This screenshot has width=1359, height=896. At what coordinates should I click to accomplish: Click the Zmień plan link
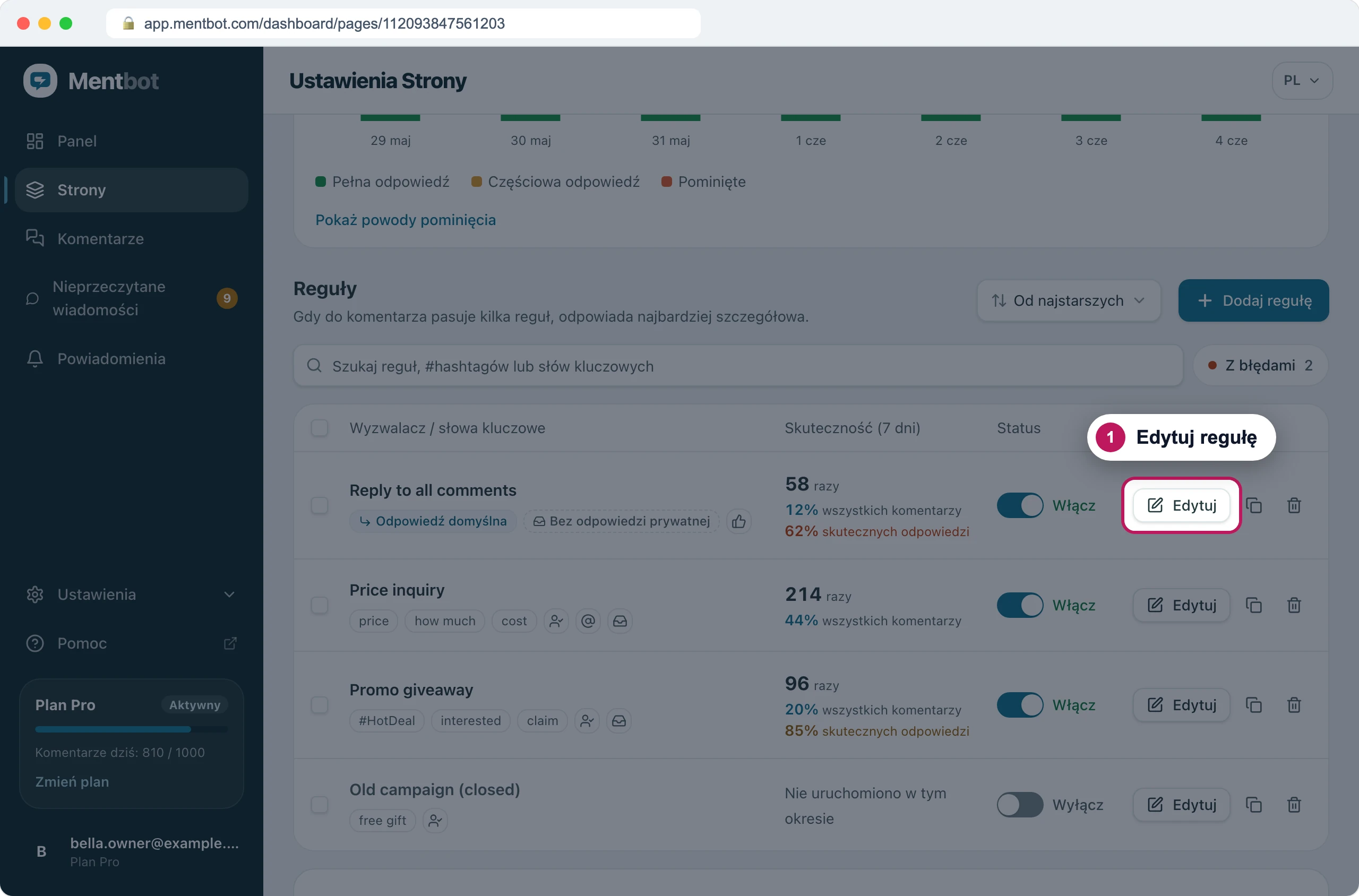tap(72, 782)
